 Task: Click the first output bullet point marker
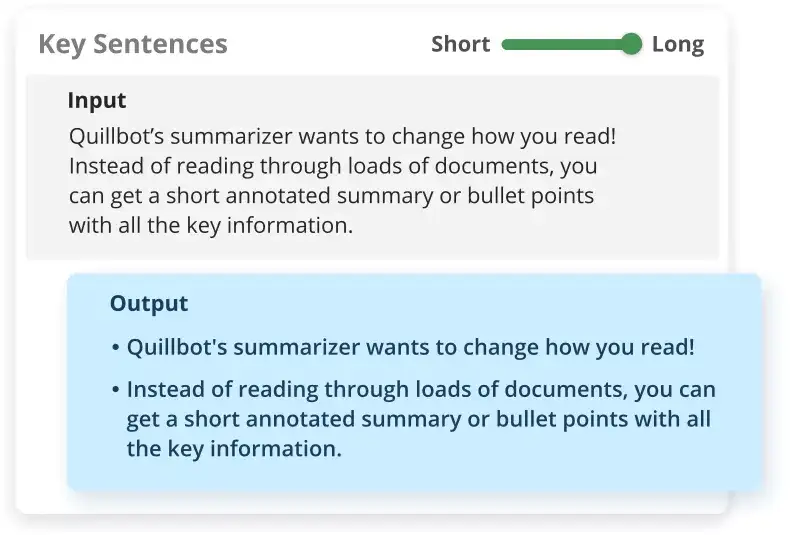coord(116,349)
